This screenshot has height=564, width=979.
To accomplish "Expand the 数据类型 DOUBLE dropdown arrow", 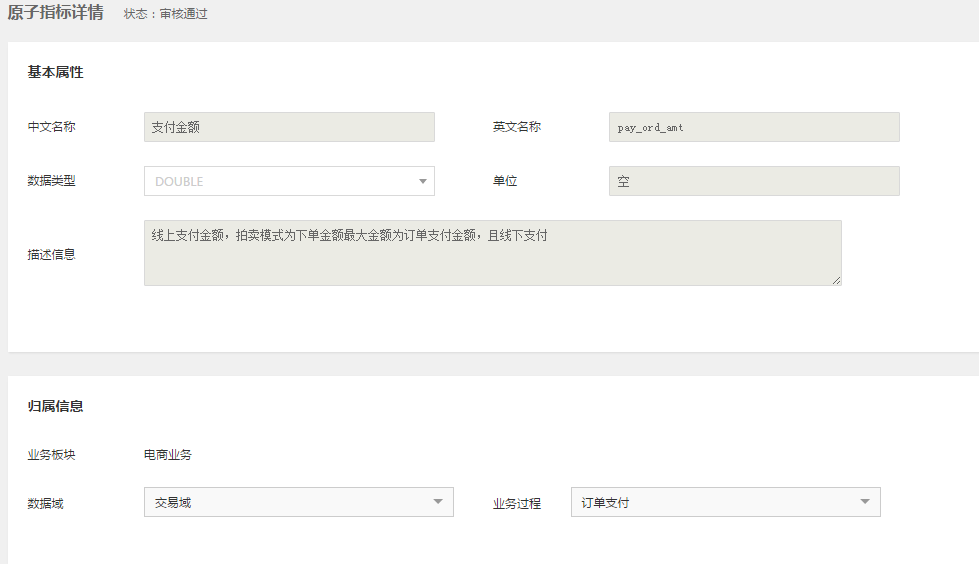I will [423, 181].
